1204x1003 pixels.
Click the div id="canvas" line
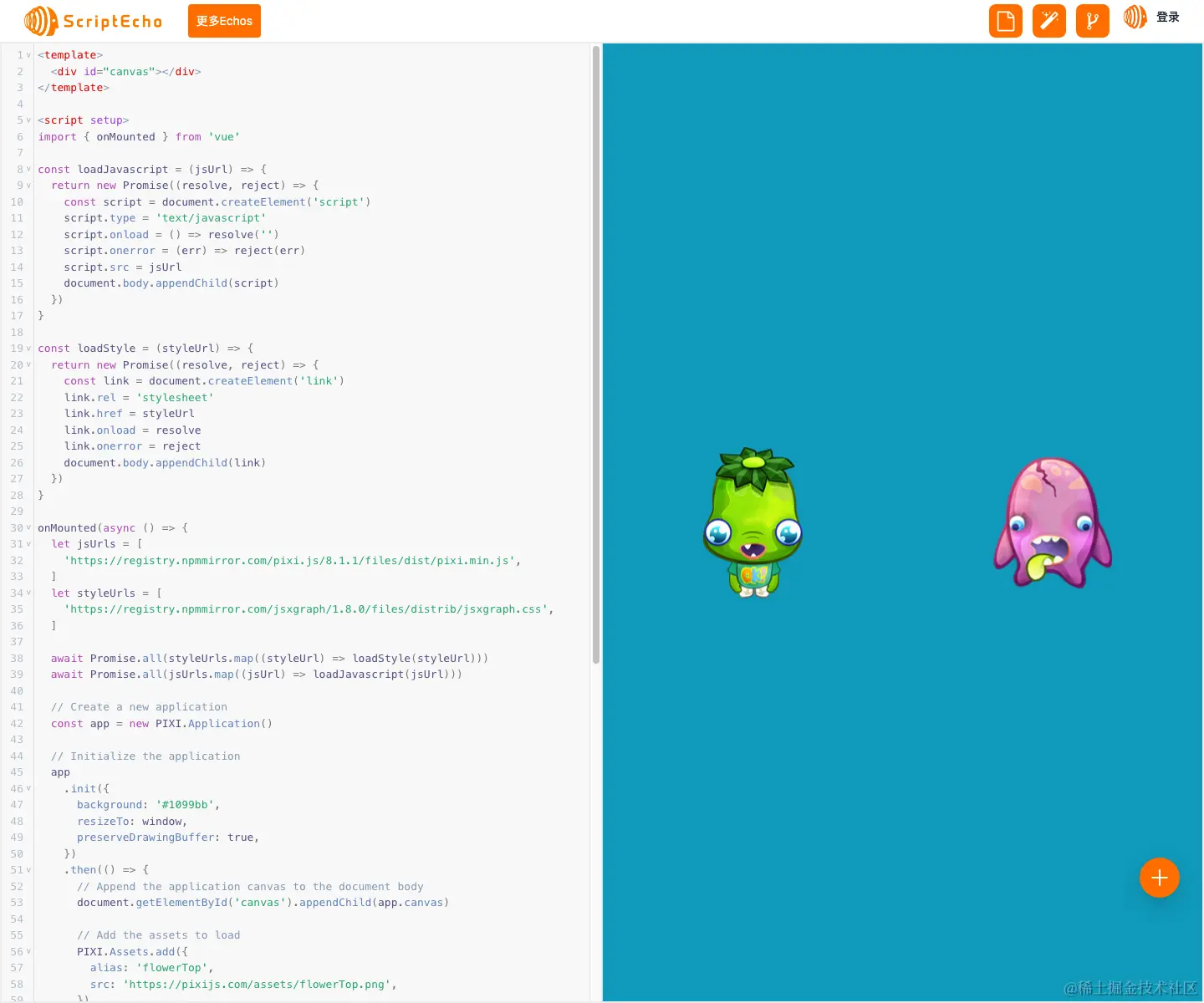(125, 72)
